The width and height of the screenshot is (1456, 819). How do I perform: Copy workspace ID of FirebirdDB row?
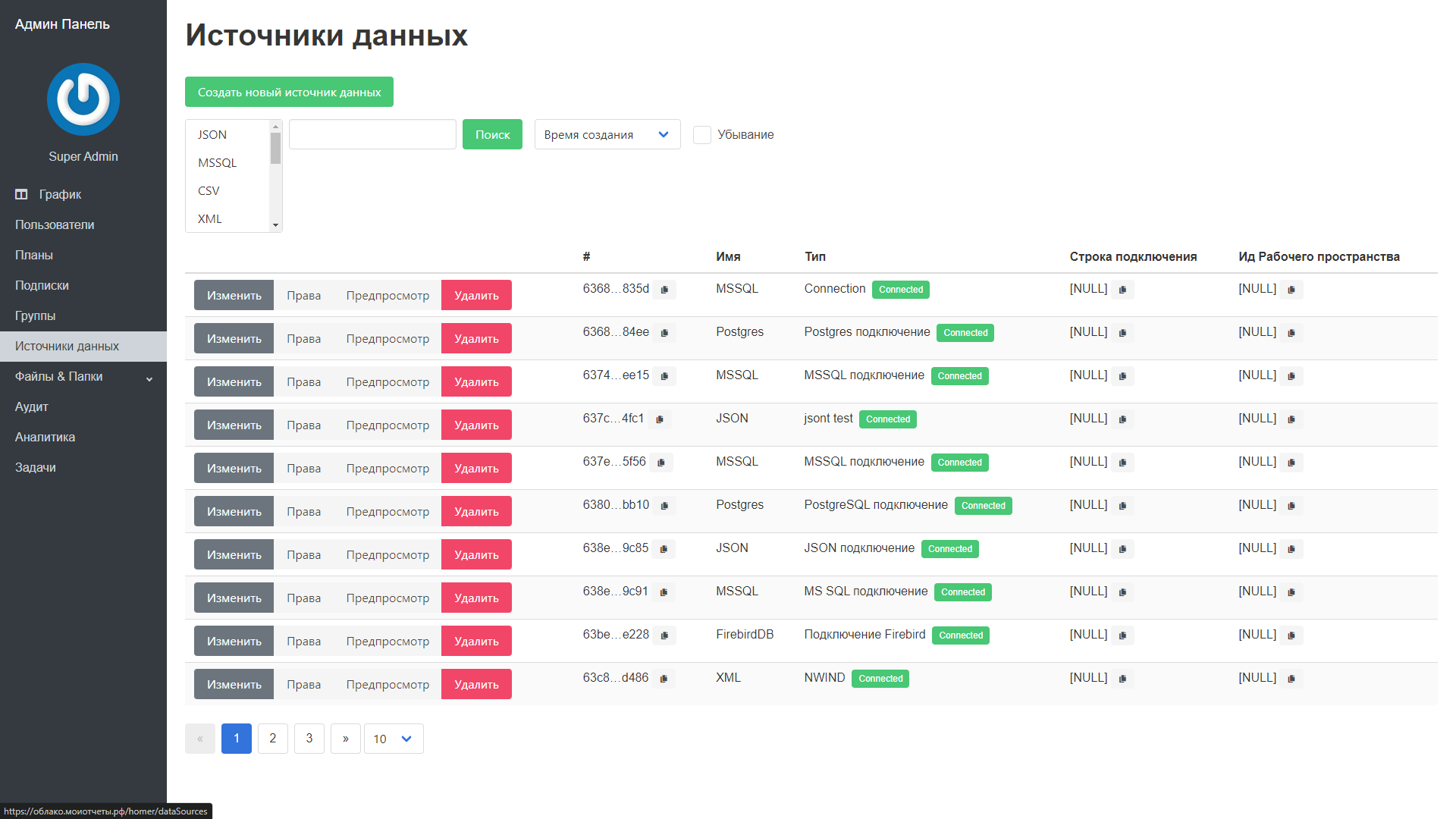pyautogui.click(x=1291, y=635)
